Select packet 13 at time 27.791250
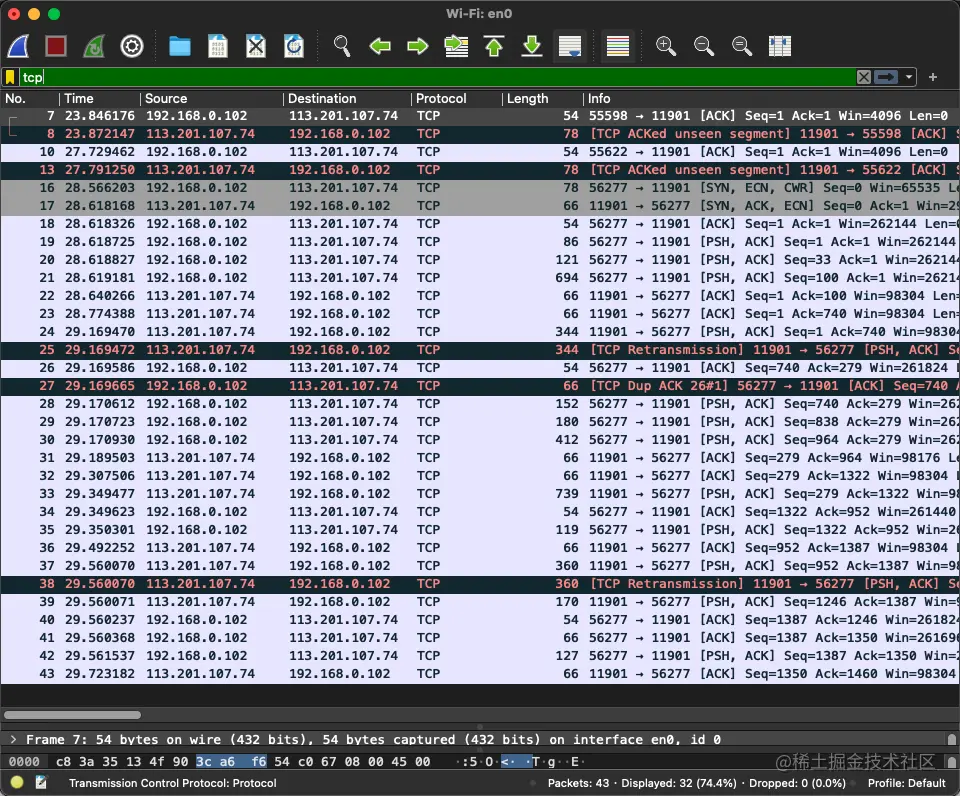The image size is (960, 796). pos(480,170)
